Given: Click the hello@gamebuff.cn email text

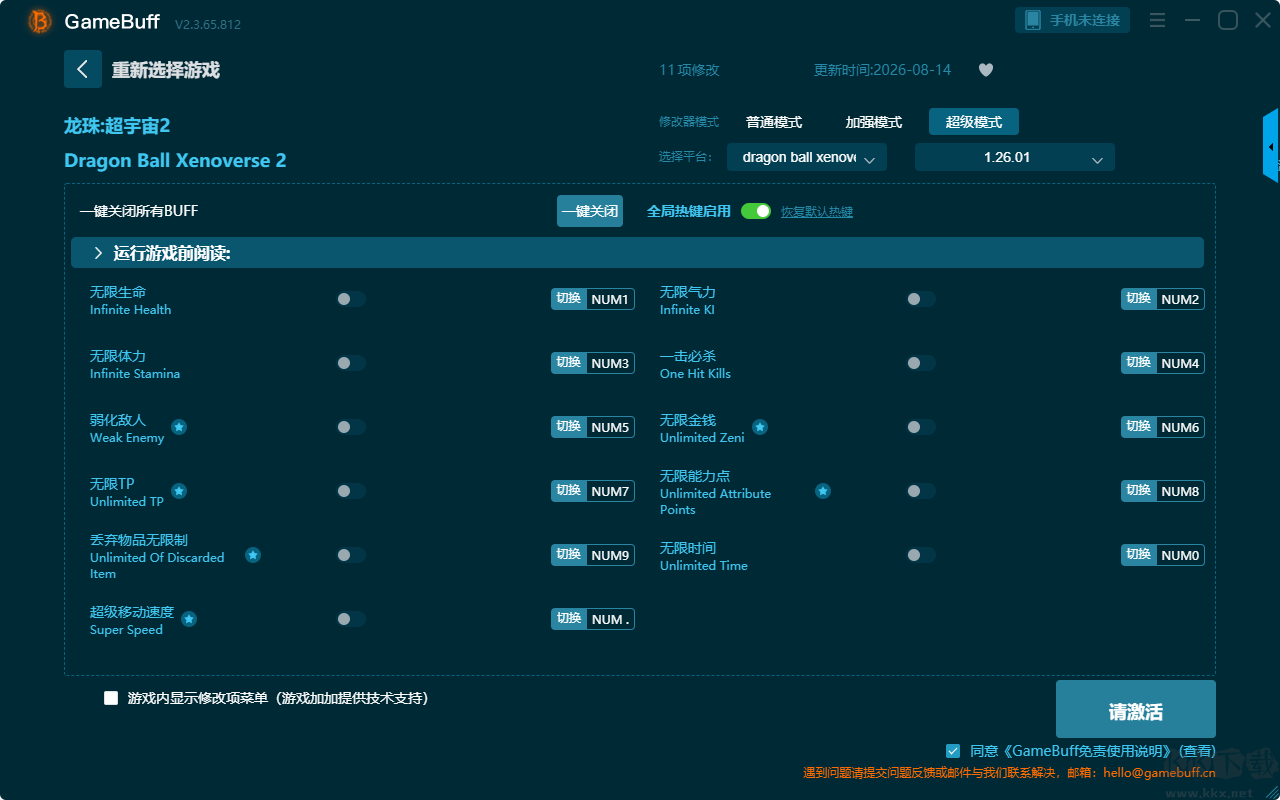Looking at the screenshot, I should click(1159, 772).
